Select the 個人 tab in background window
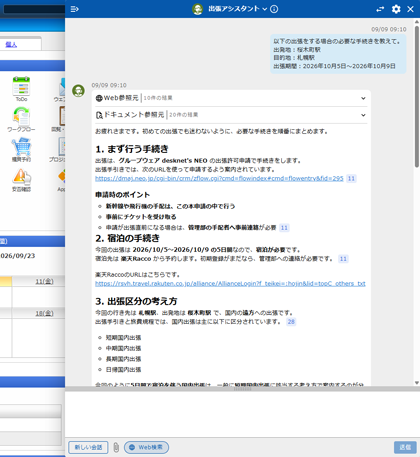Viewport: 420px width, 457px height. pos(11,44)
